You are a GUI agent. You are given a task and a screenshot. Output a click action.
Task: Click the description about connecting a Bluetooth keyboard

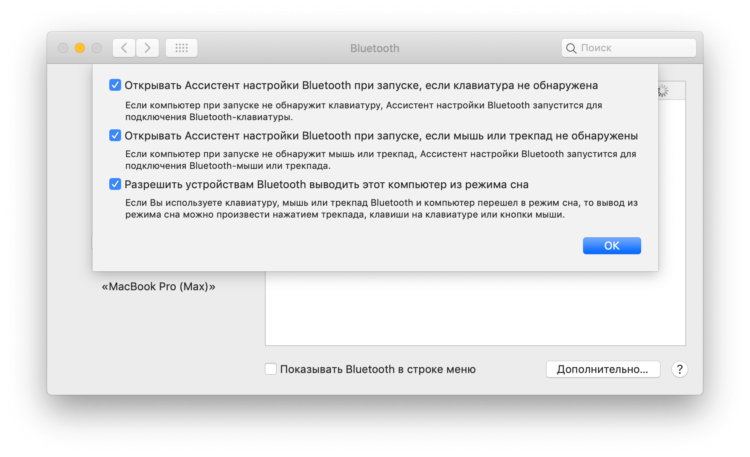pos(364,111)
